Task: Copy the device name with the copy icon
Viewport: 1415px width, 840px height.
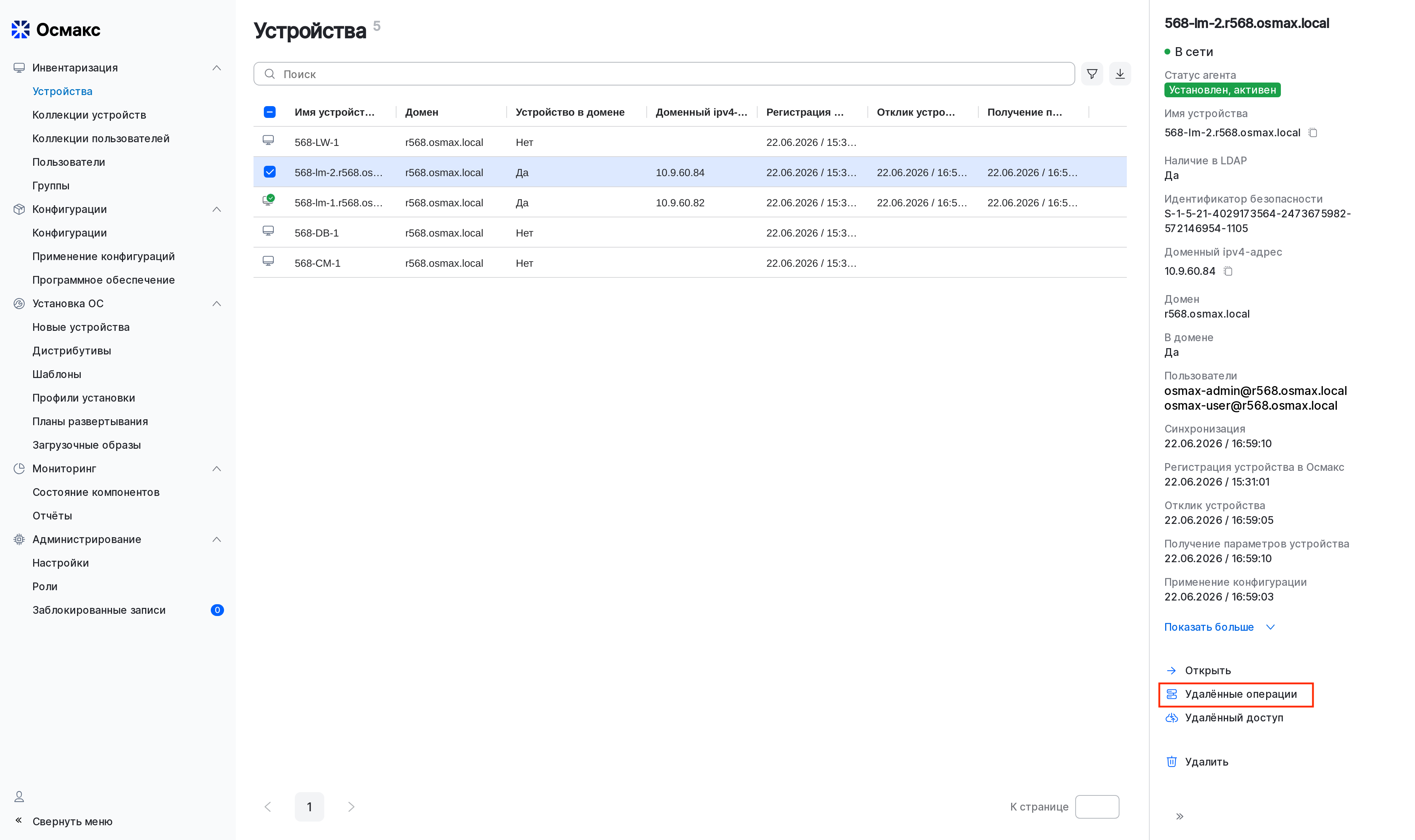Action: (1313, 133)
